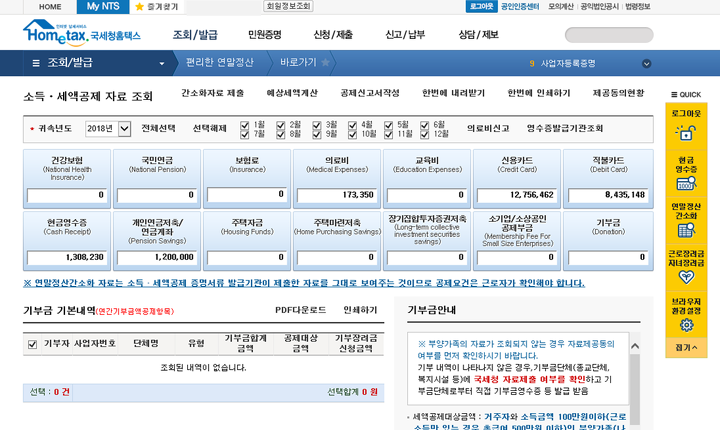Click 제공동의현황

(x=618, y=93)
